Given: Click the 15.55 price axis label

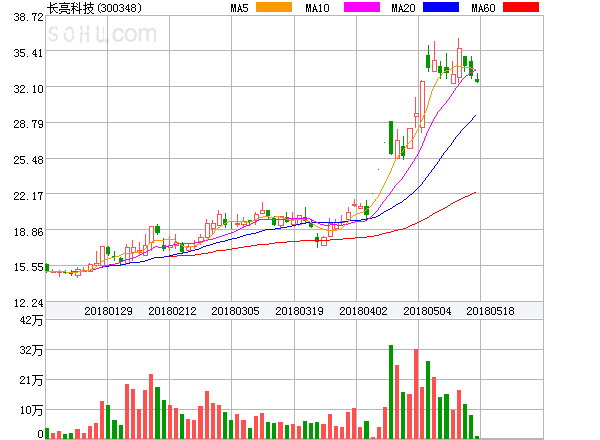Looking at the screenshot, I should [x=29, y=267].
